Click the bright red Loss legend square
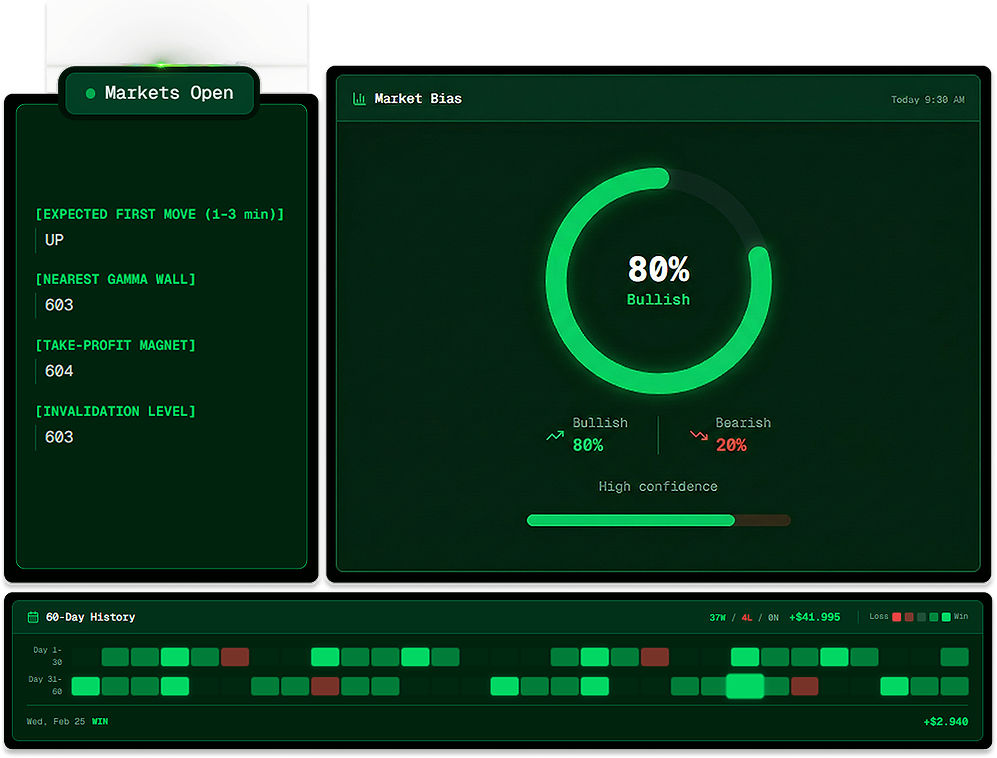 pyautogui.click(x=897, y=617)
